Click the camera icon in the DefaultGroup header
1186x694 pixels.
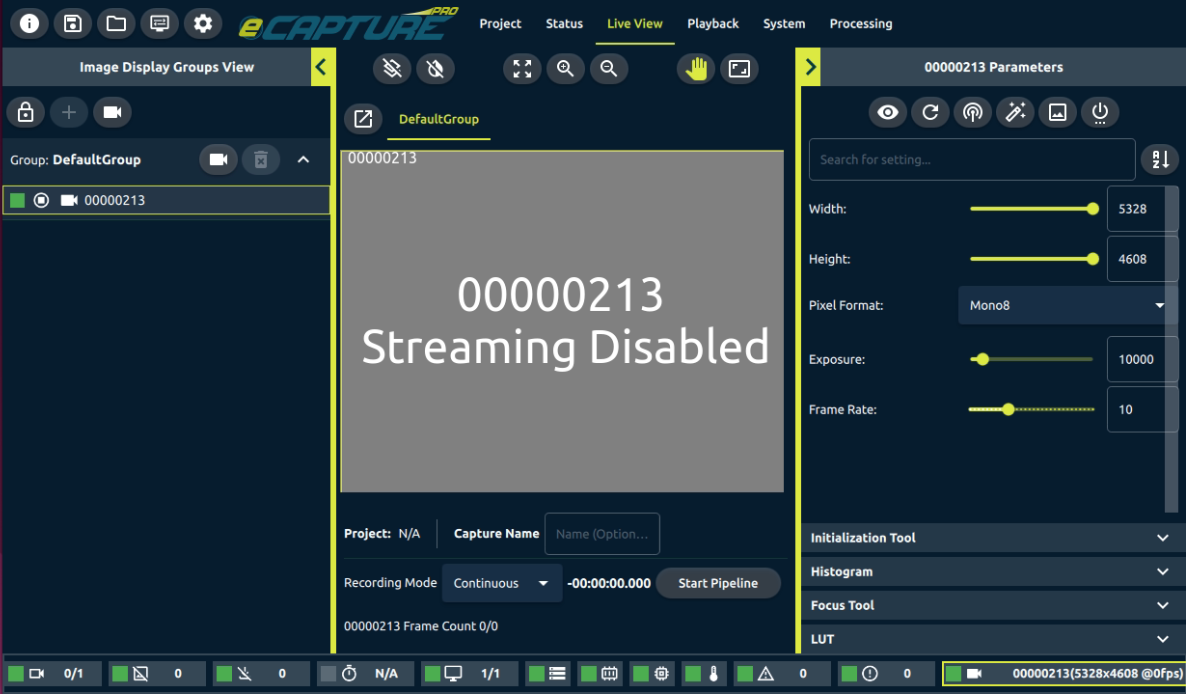pos(218,160)
